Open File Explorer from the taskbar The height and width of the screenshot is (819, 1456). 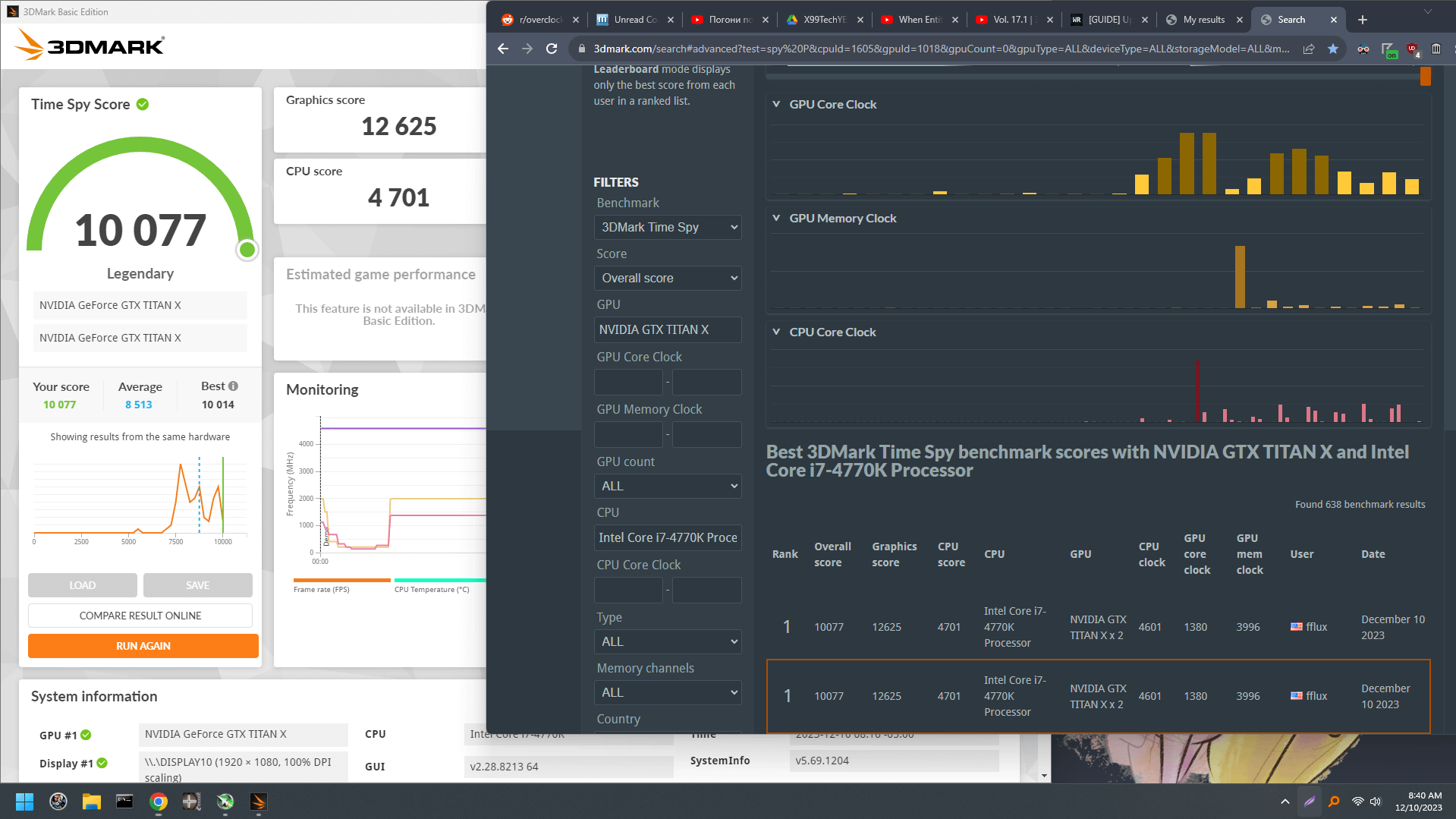point(91,802)
